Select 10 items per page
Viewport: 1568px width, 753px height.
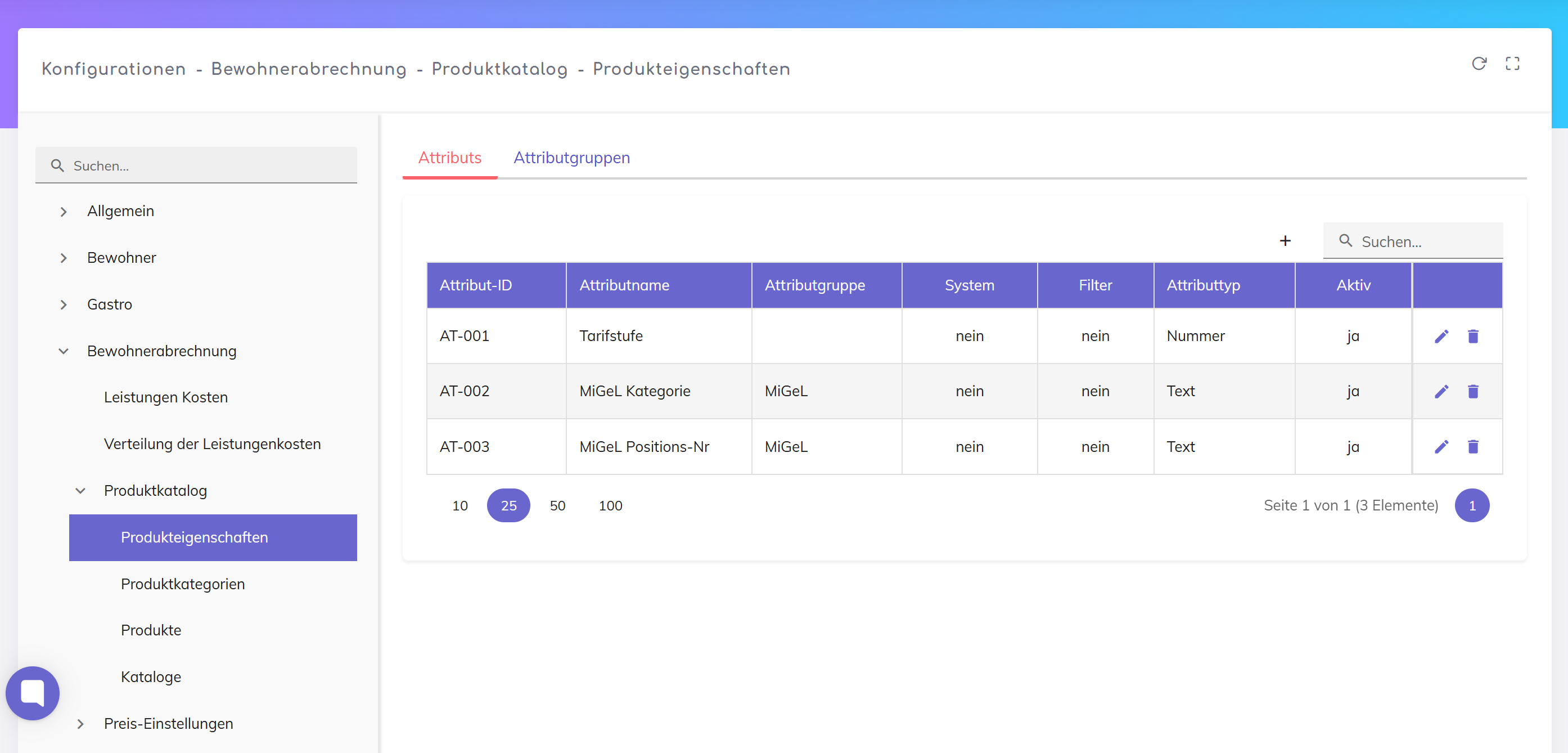(459, 505)
